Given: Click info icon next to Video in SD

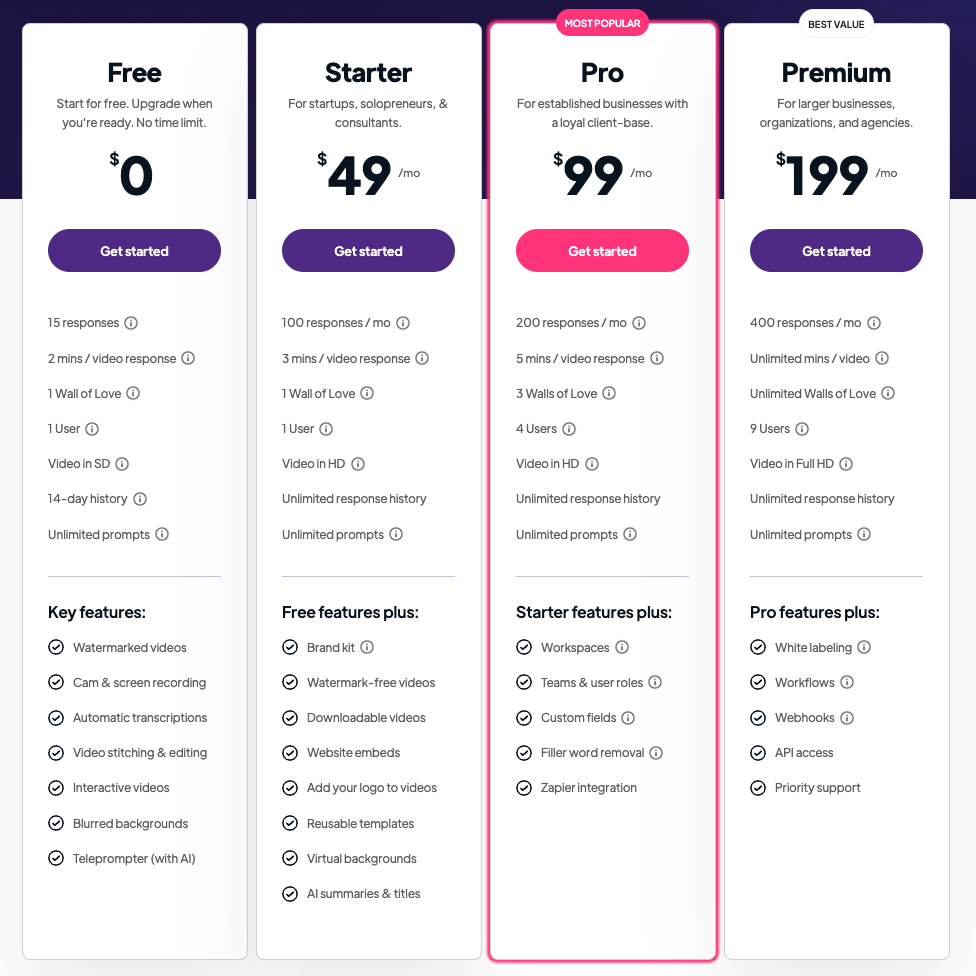Looking at the screenshot, I should click(122, 464).
